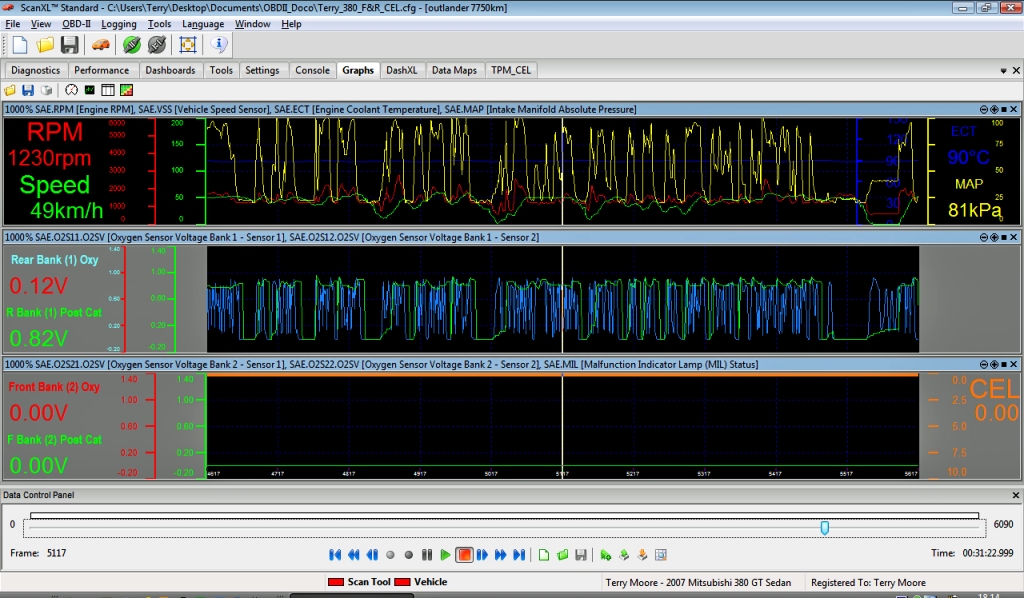Click the table layout icon in Graphs toolbar

107,90
